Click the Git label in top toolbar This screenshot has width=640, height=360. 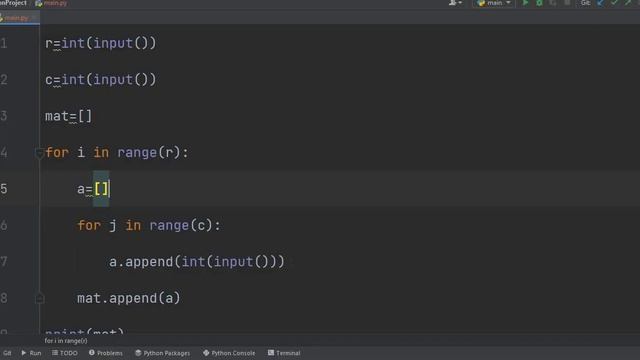pyautogui.click(x=586, y=3)
